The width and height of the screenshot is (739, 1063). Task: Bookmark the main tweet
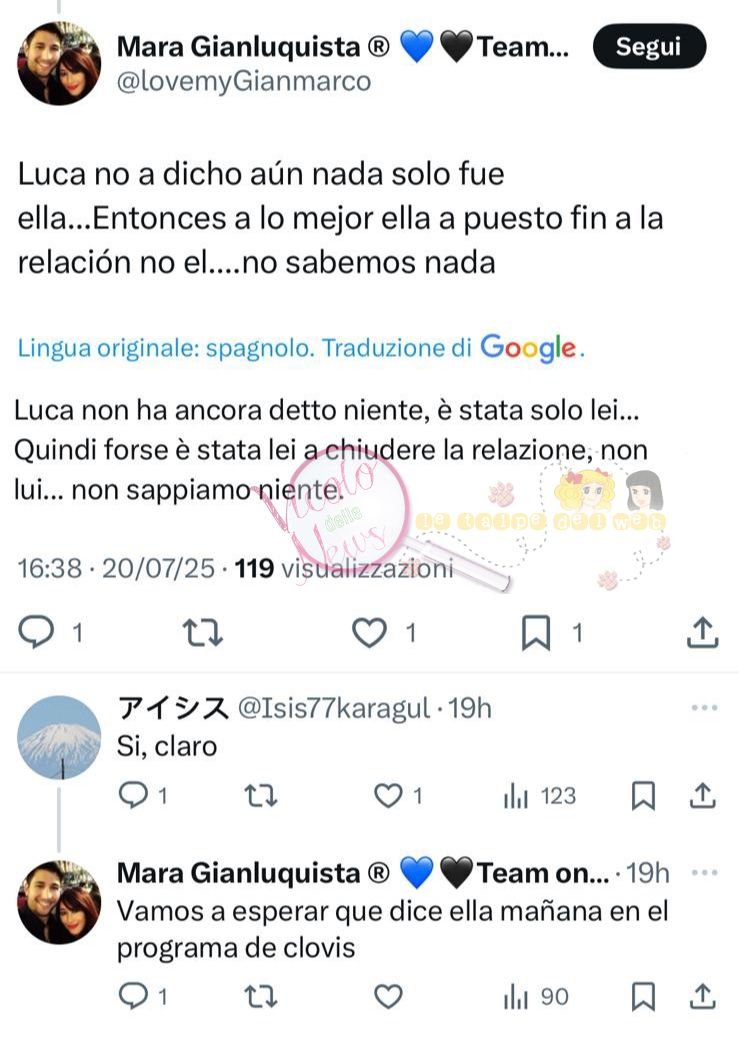pyautogui.click(x=536, y=633)
